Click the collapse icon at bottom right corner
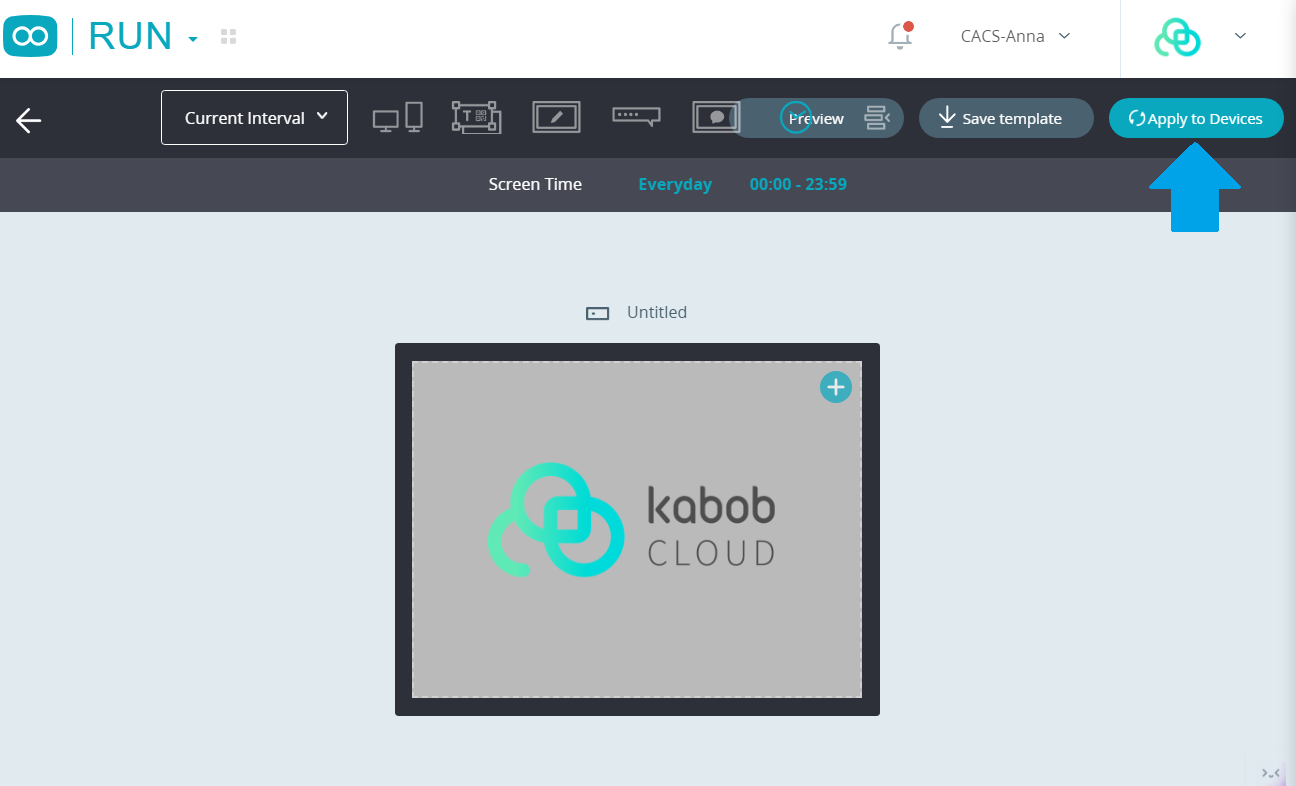 (1270, 773)
